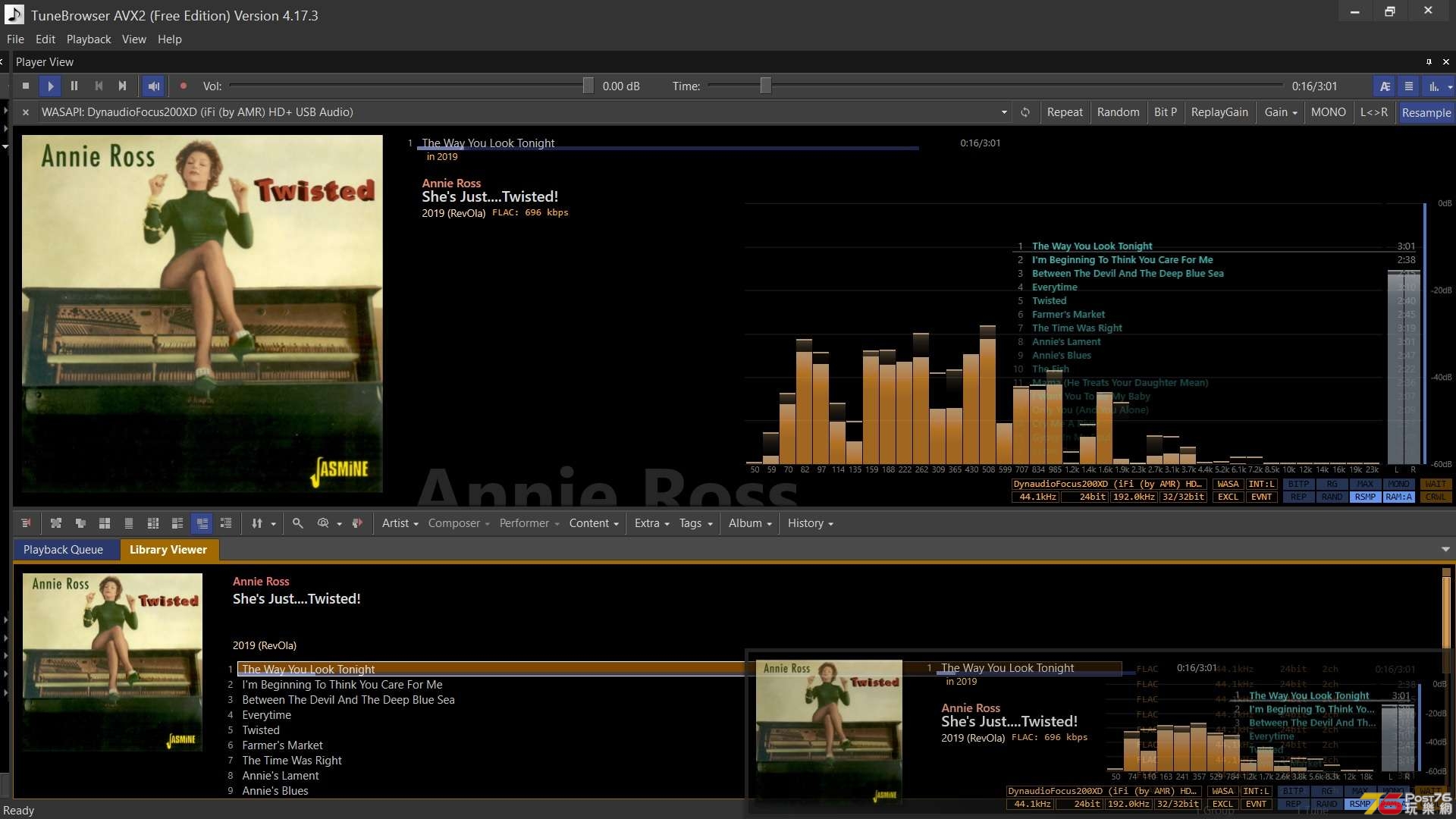Image resolution: width=1456 pixels, height=819 pixels.
Task: Click the stacked covers view icon
Action: pyautogui.click(x=80, y=523)
